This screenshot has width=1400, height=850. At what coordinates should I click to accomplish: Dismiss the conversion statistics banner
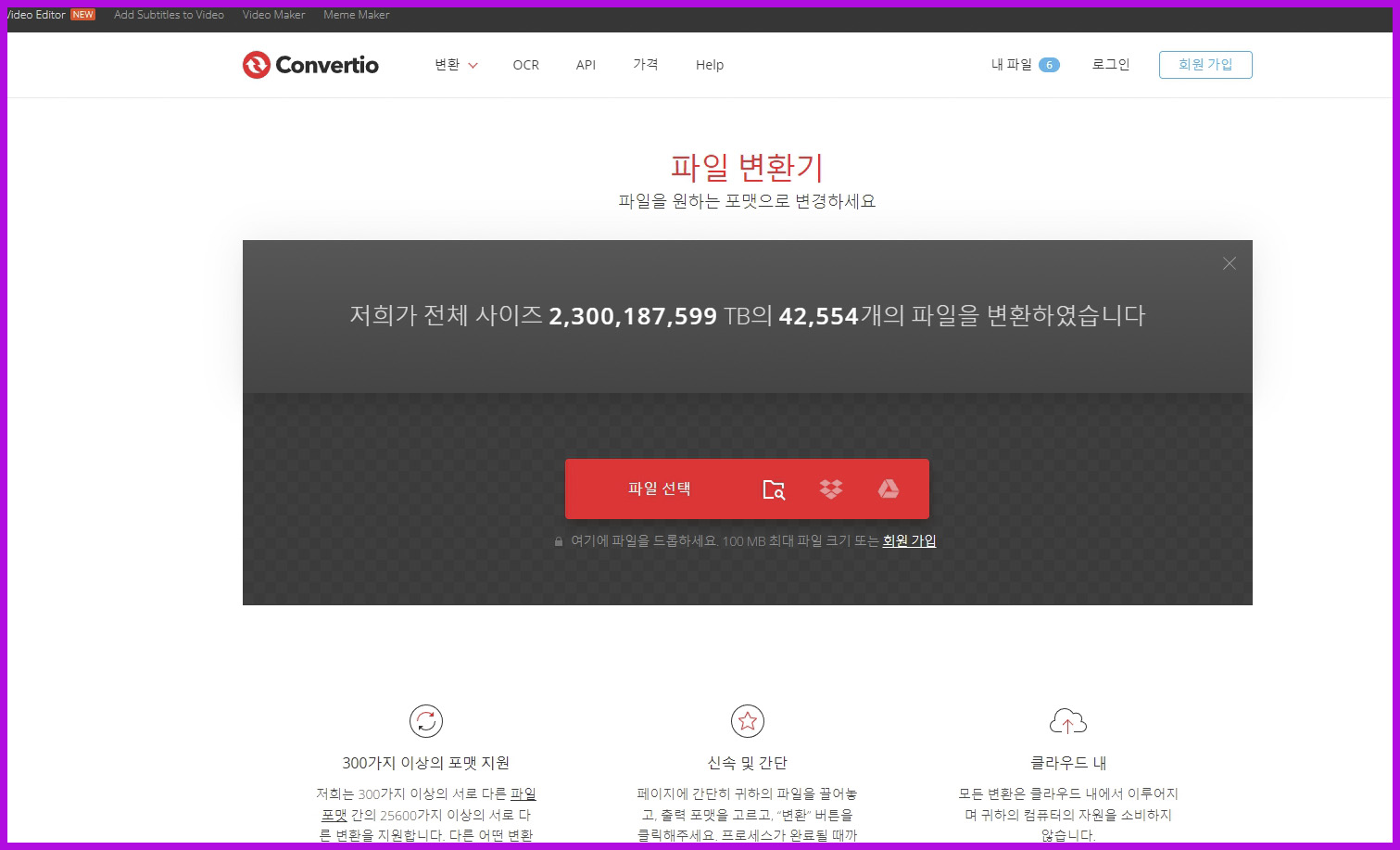tap(1229, 263)
